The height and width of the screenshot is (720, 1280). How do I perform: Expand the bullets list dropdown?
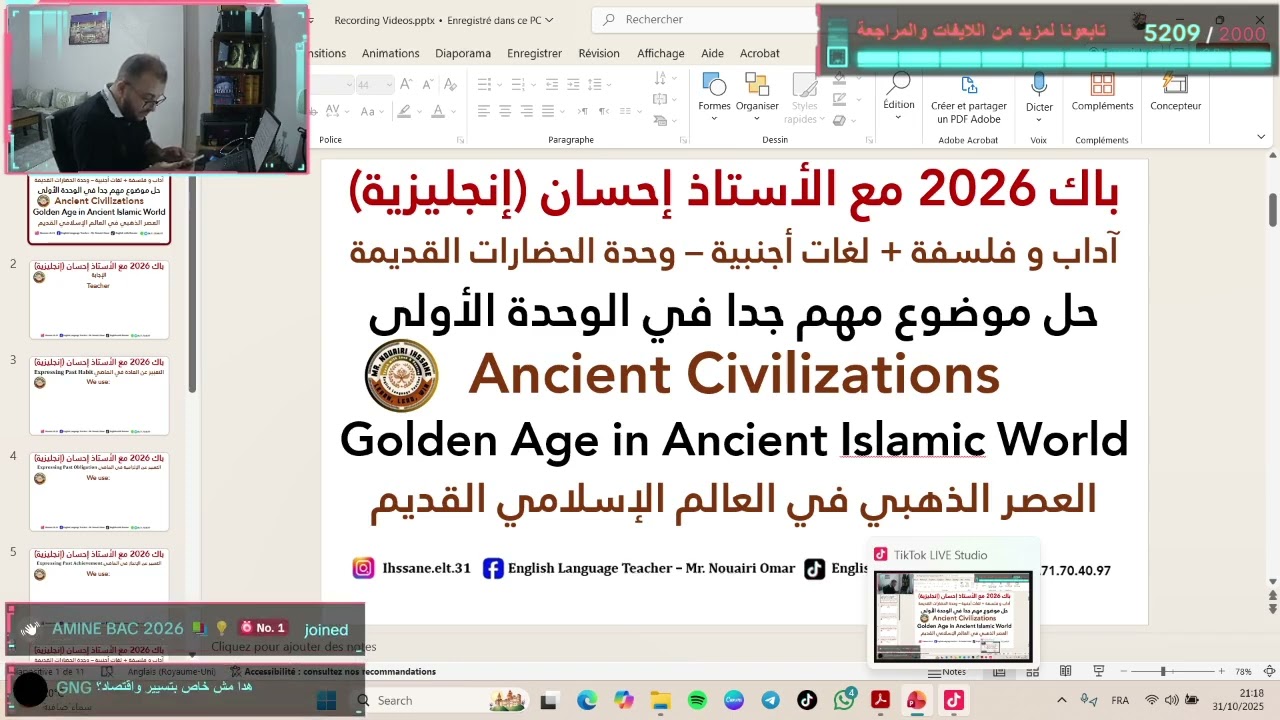coord(499,84)
